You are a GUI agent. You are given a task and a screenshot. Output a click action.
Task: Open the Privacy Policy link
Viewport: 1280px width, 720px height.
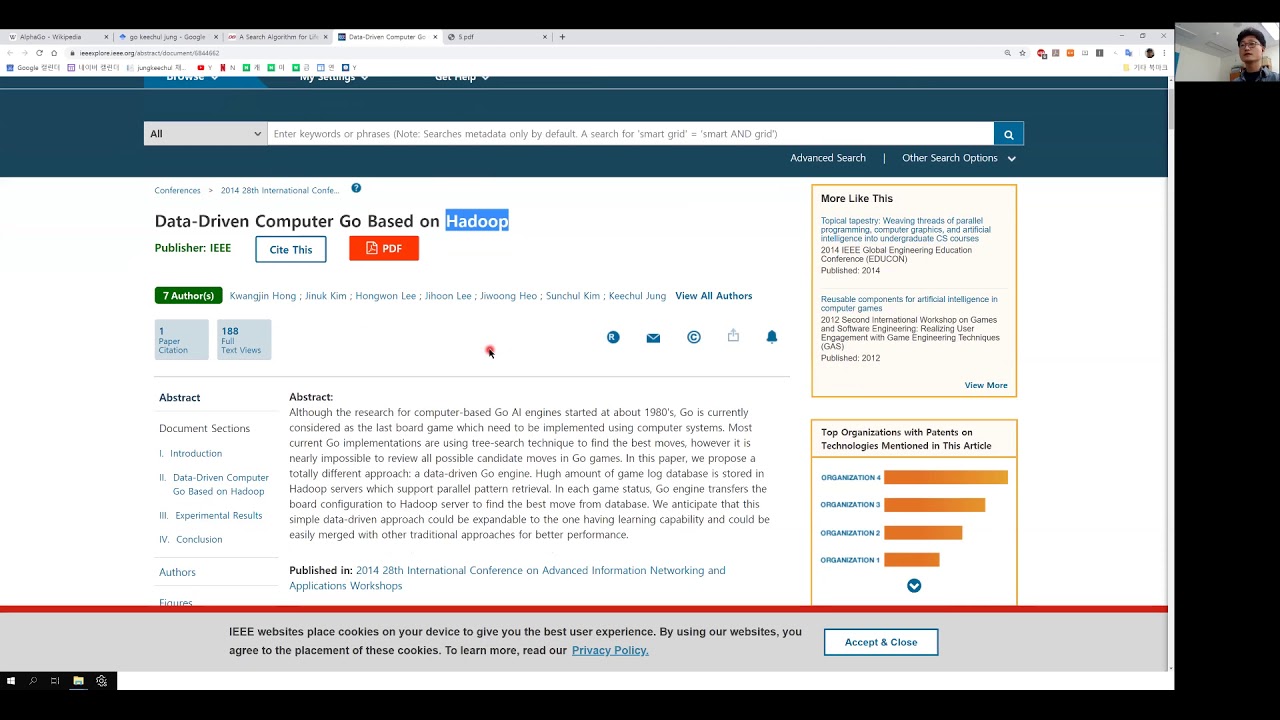click(610, 651)
